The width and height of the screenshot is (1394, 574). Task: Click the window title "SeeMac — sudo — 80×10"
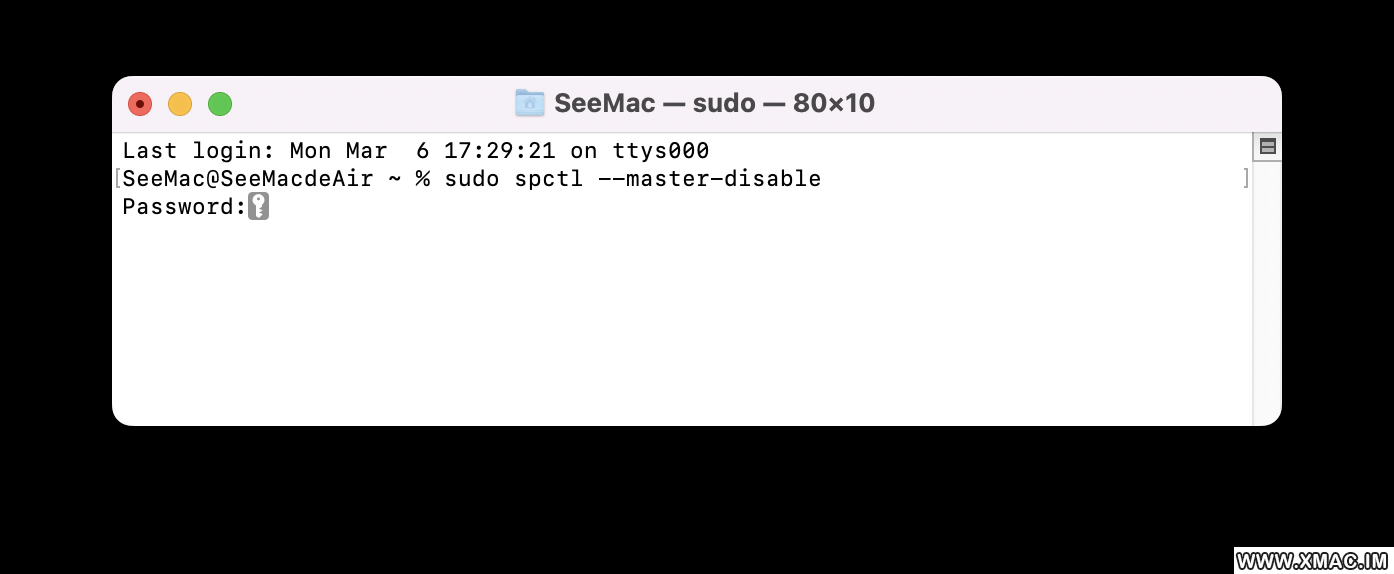[x=714, y=103]
